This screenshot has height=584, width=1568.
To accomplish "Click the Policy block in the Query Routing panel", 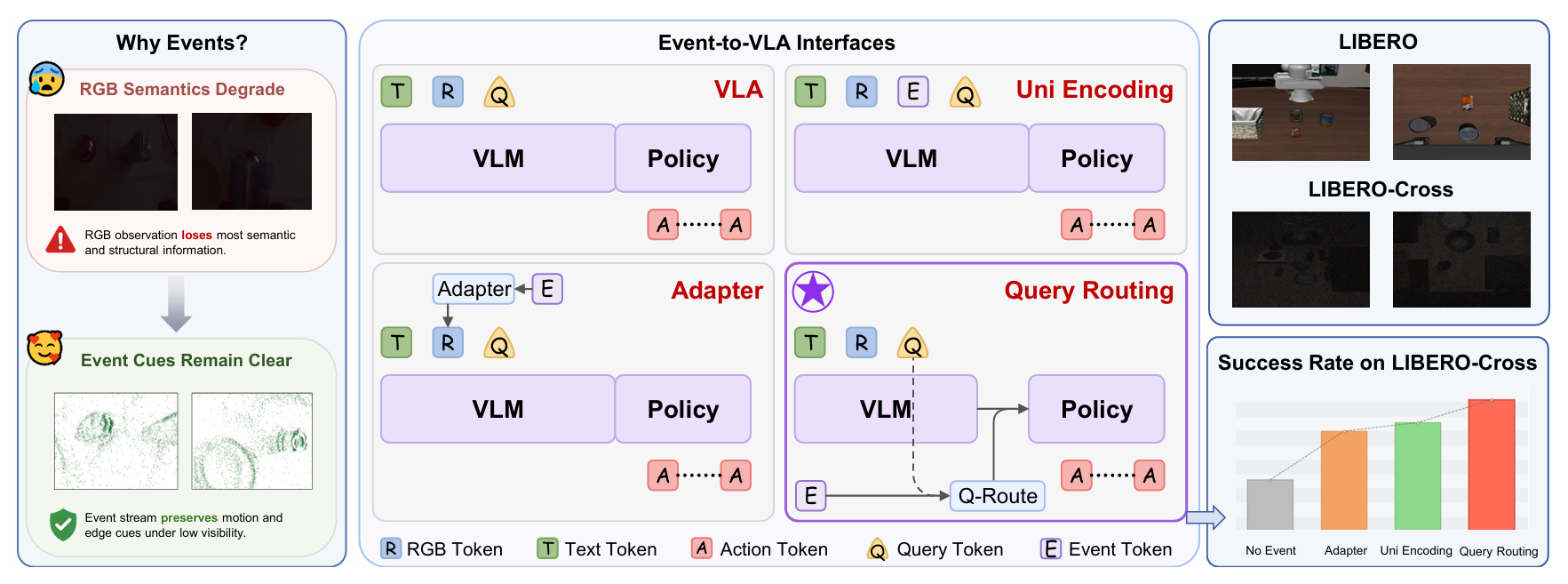I will (x=1096, y=409).
